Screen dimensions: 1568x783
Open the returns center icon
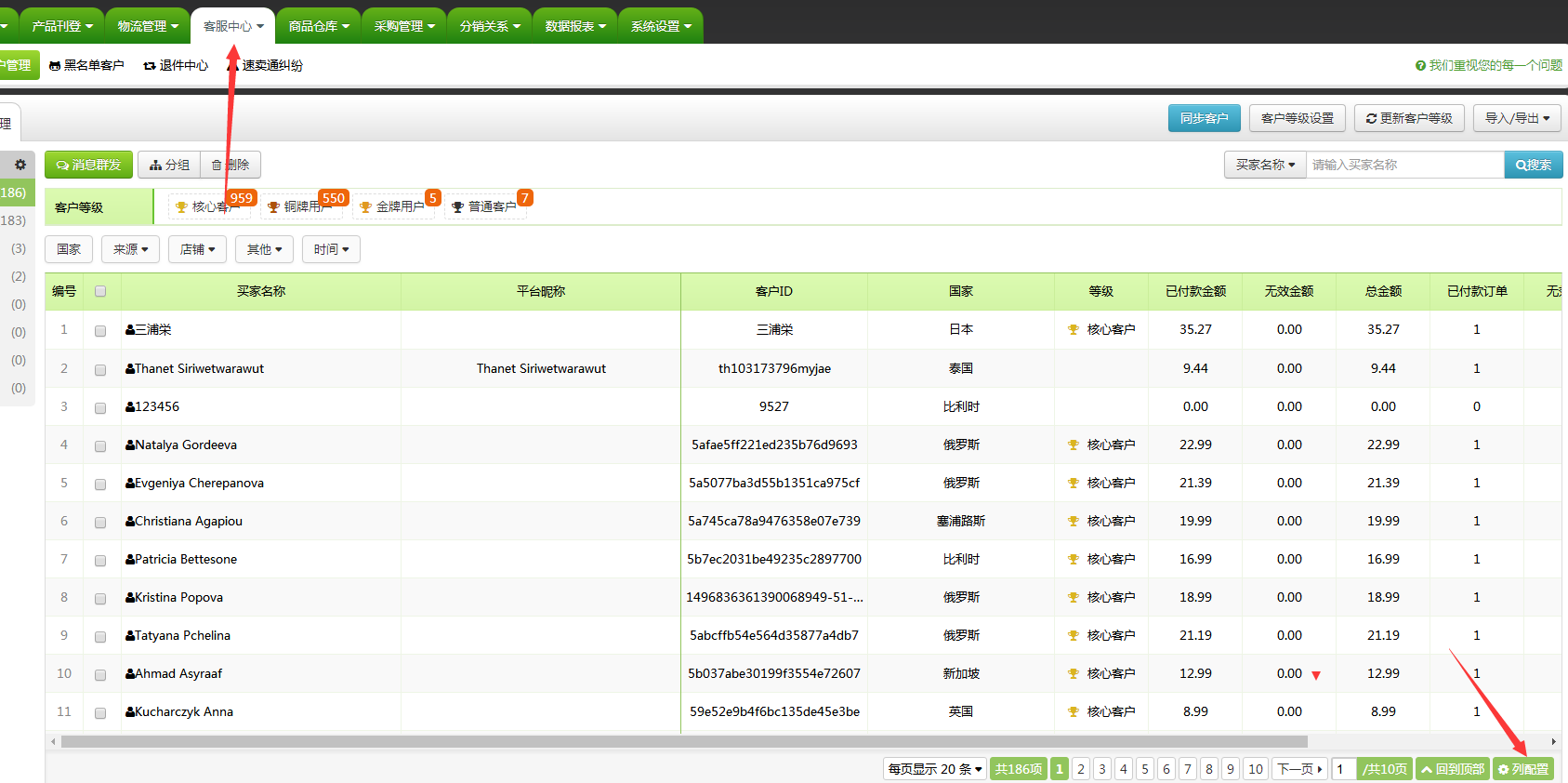click(x=150, y=66)
